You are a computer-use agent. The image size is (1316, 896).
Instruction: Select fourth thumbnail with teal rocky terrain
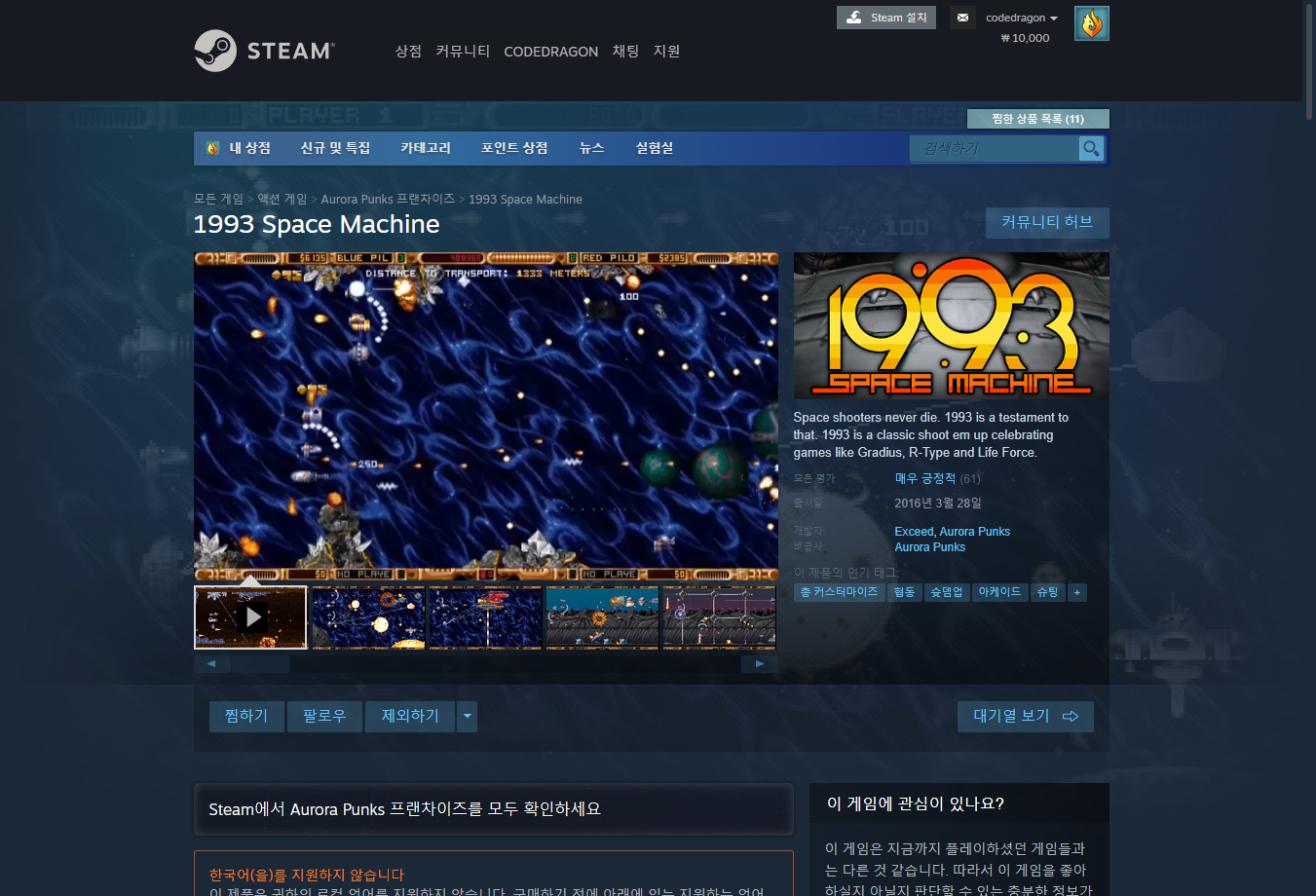tap(602, 617)
